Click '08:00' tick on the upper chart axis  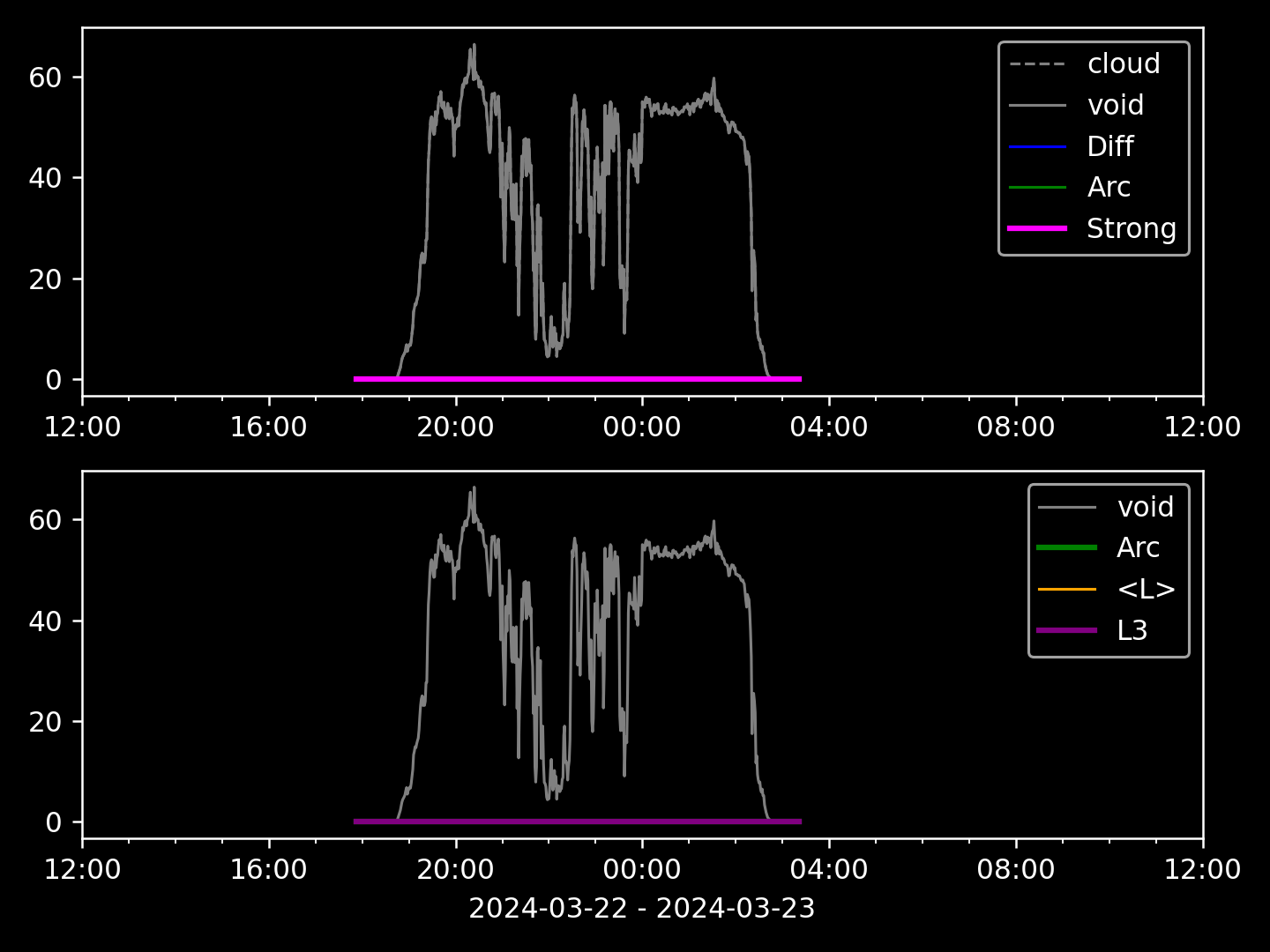(x=1016, y=427)
